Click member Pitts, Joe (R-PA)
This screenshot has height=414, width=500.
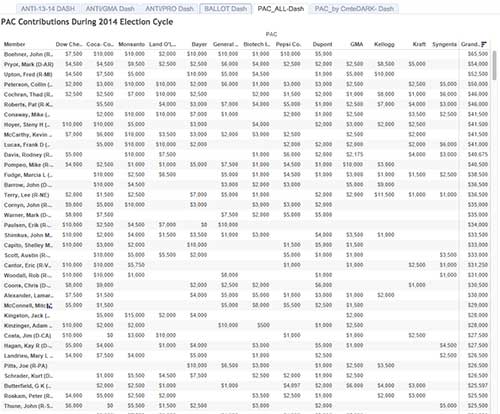26,366
